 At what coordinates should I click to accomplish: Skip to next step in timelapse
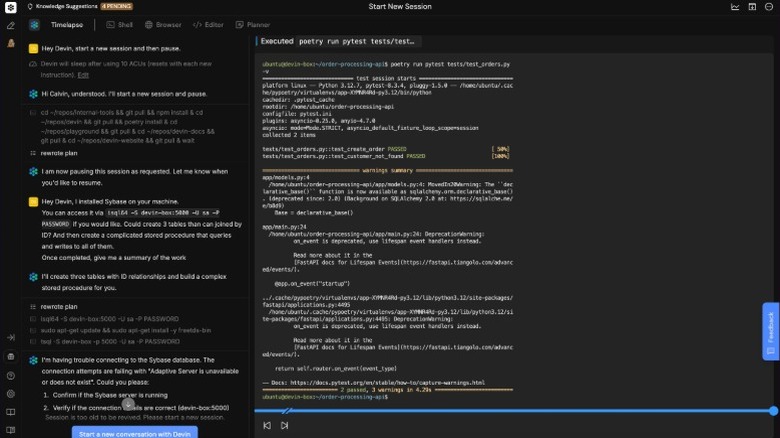[x=284, y=425]
